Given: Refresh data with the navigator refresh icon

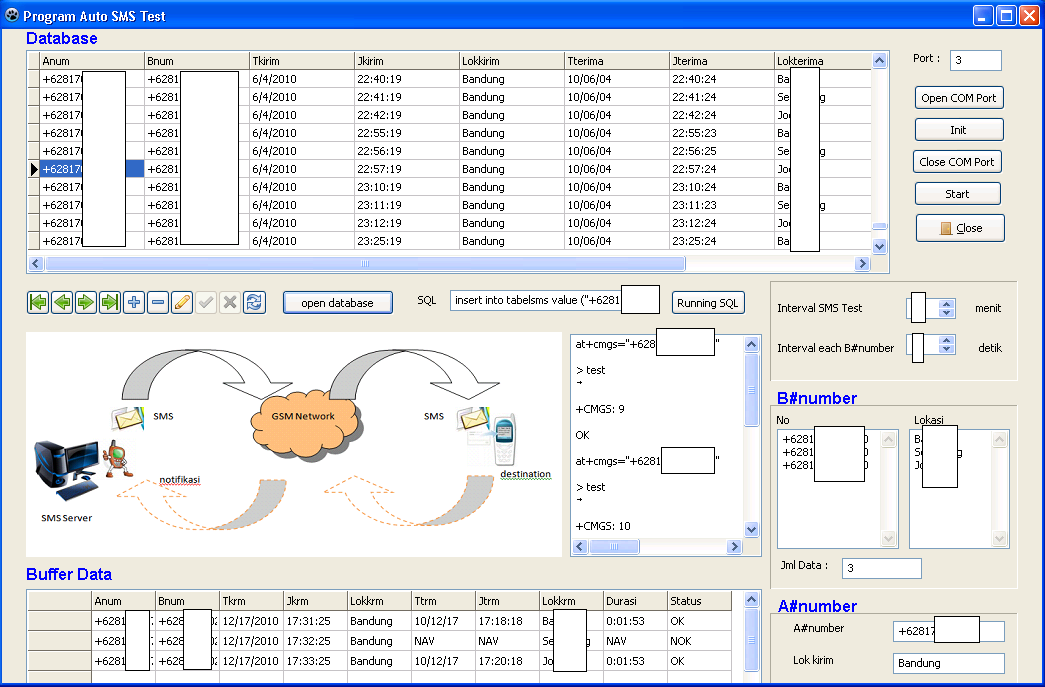Looking at the screenshot, I should point(254,302).
